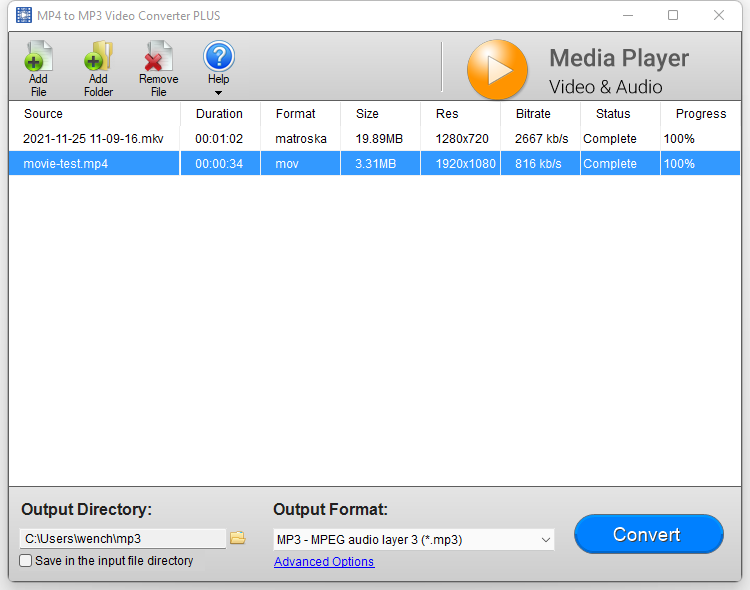Minimize the converter window
This screenshot has width=750, height=590.
[x=628, y=15]
